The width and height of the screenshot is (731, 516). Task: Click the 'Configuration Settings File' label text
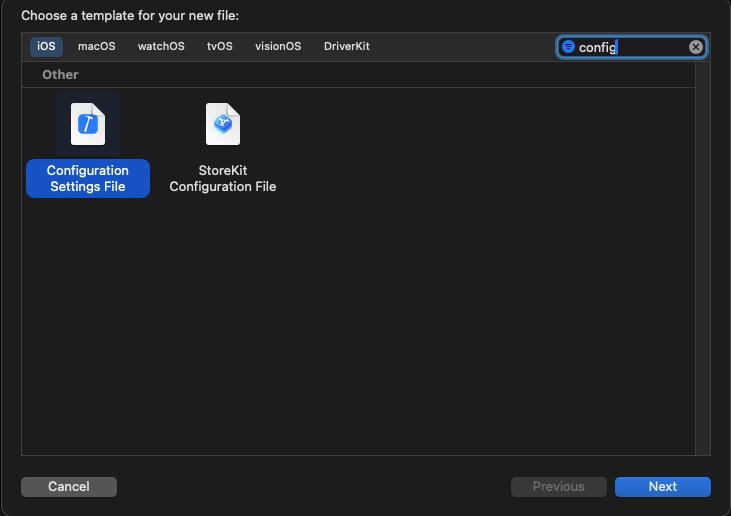[88, 179]
